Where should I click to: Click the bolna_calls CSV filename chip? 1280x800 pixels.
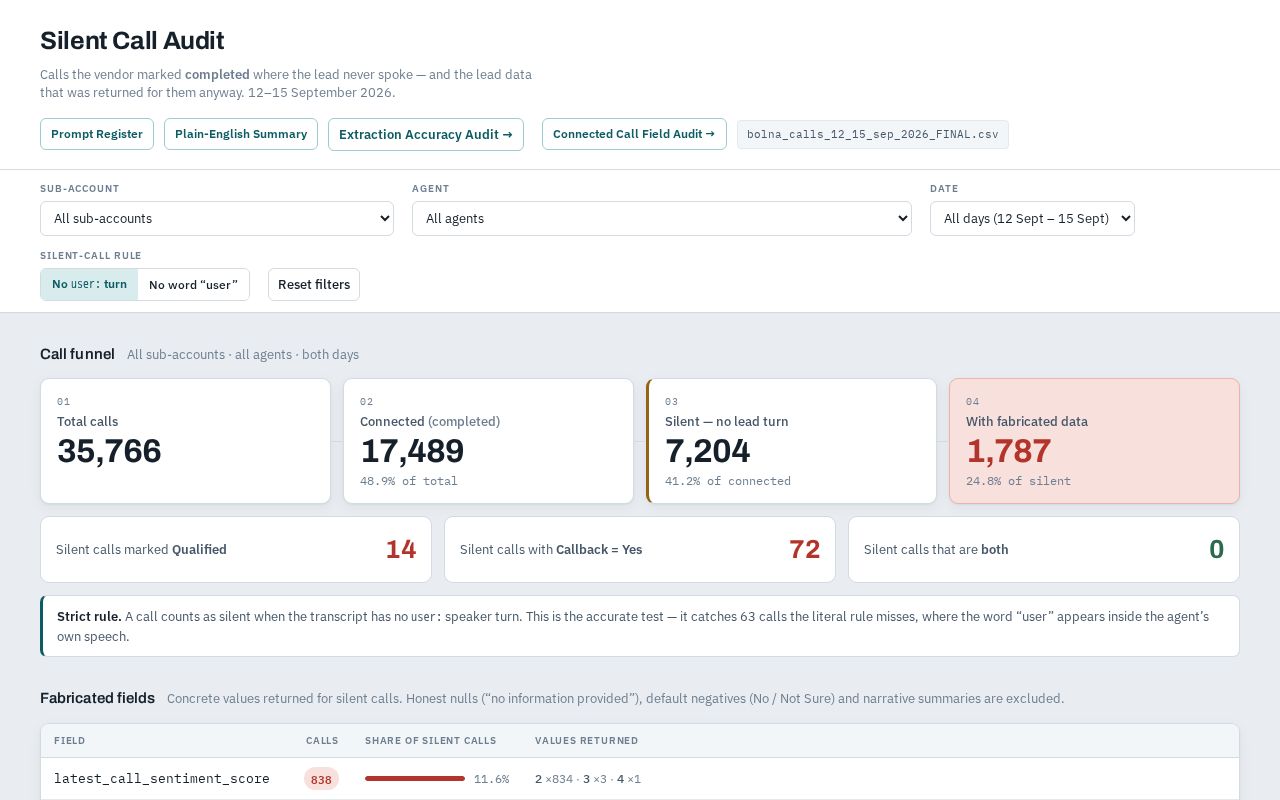click(873, 134)
